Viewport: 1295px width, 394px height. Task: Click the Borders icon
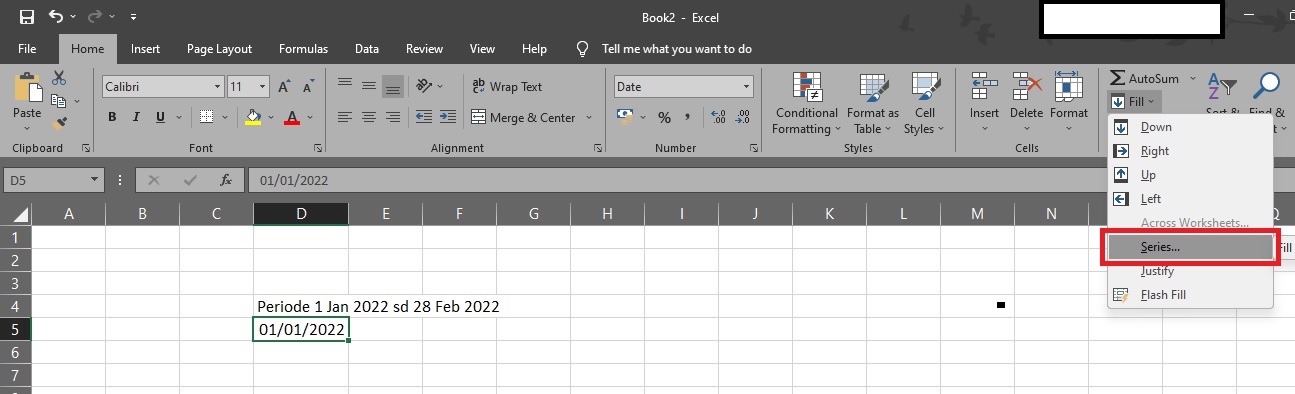pos(206,118)
